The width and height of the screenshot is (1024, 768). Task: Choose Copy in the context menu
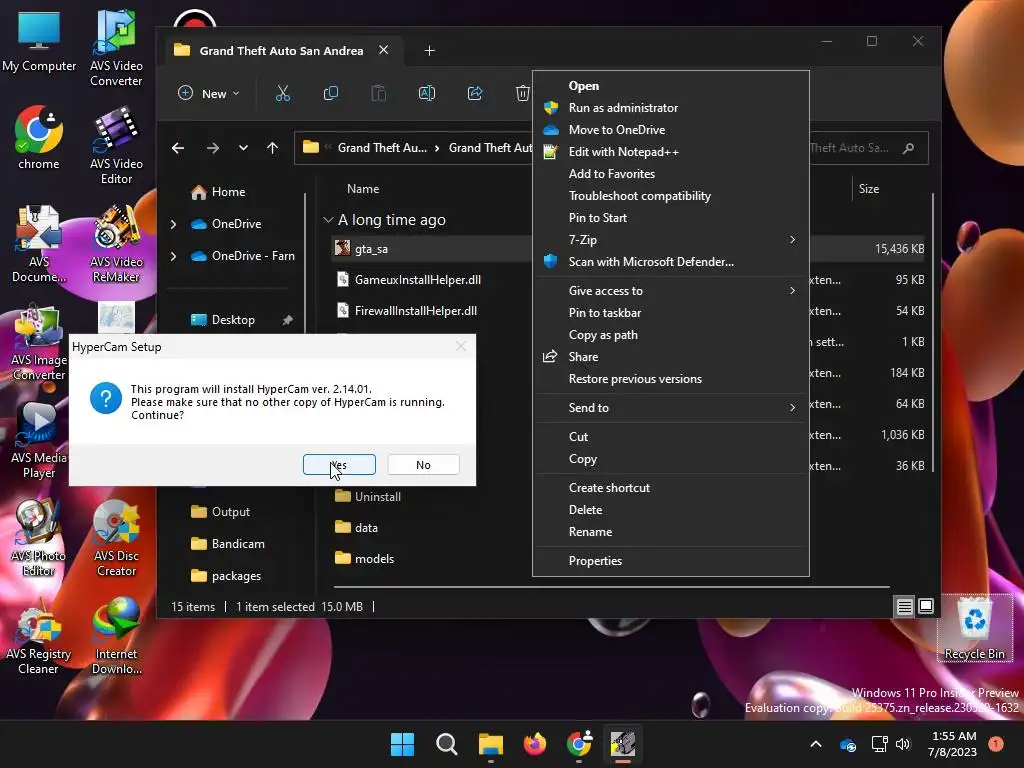(671, 459)
